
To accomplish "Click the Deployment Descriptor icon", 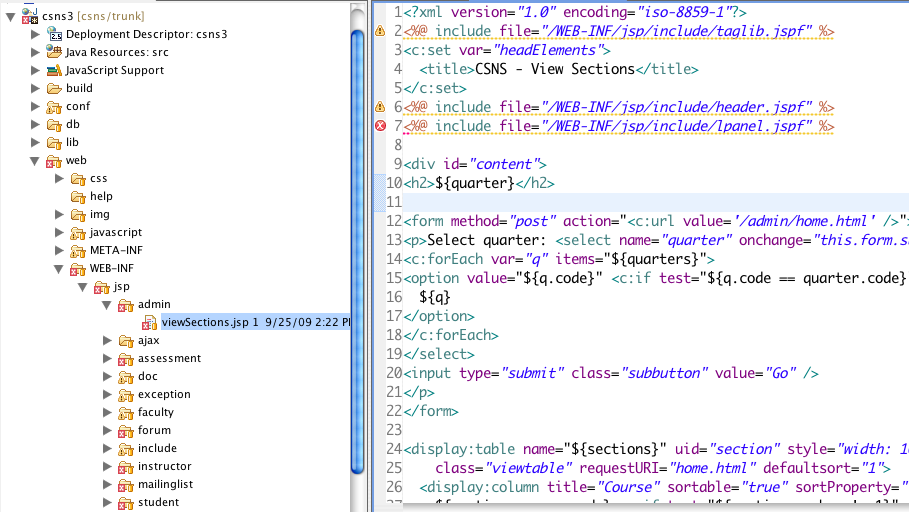I will coord(54,34).
